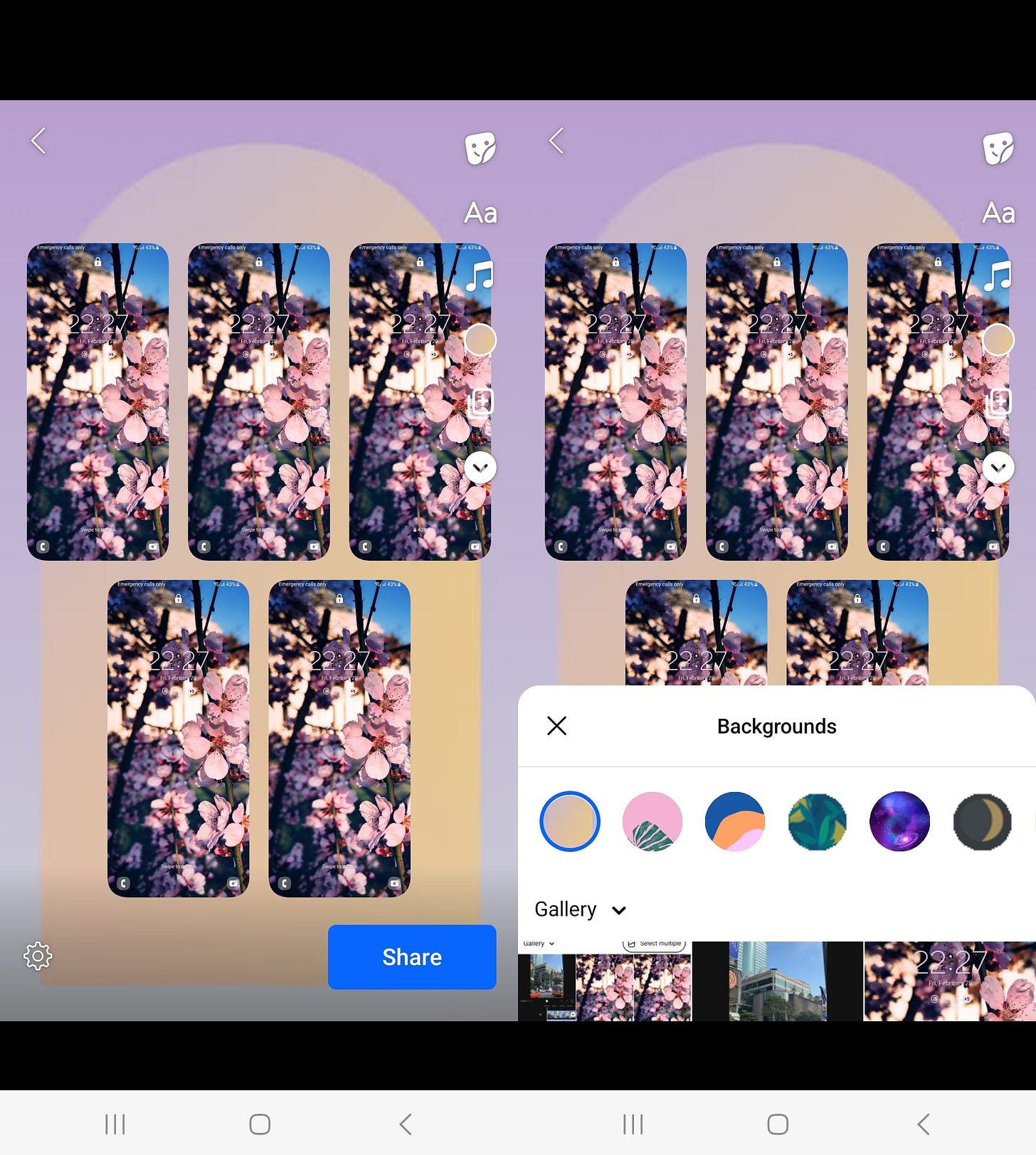Open stickers on the right screen
The image size is (1036, 1155).
998,148
